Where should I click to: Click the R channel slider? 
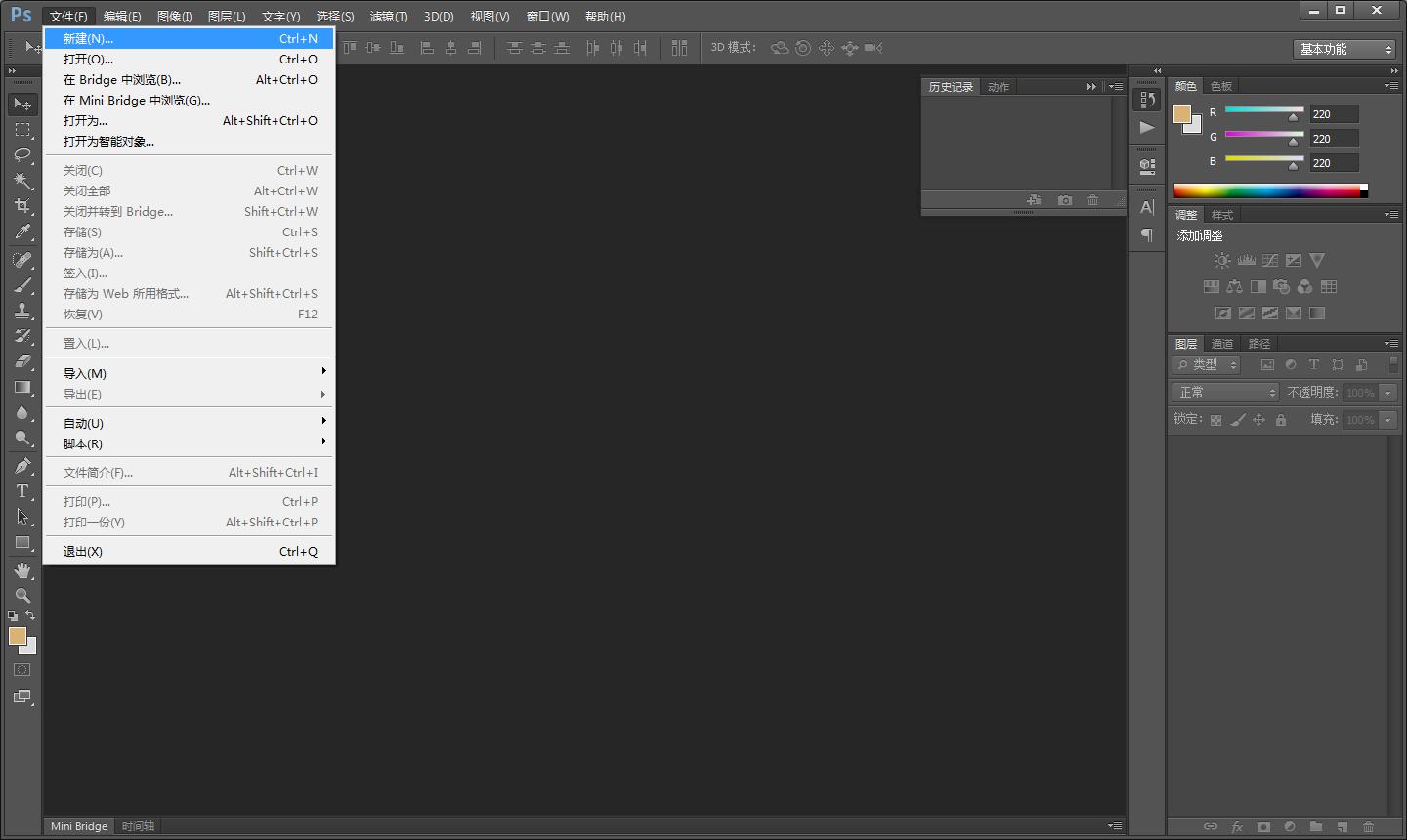(x=1264, y=110)
